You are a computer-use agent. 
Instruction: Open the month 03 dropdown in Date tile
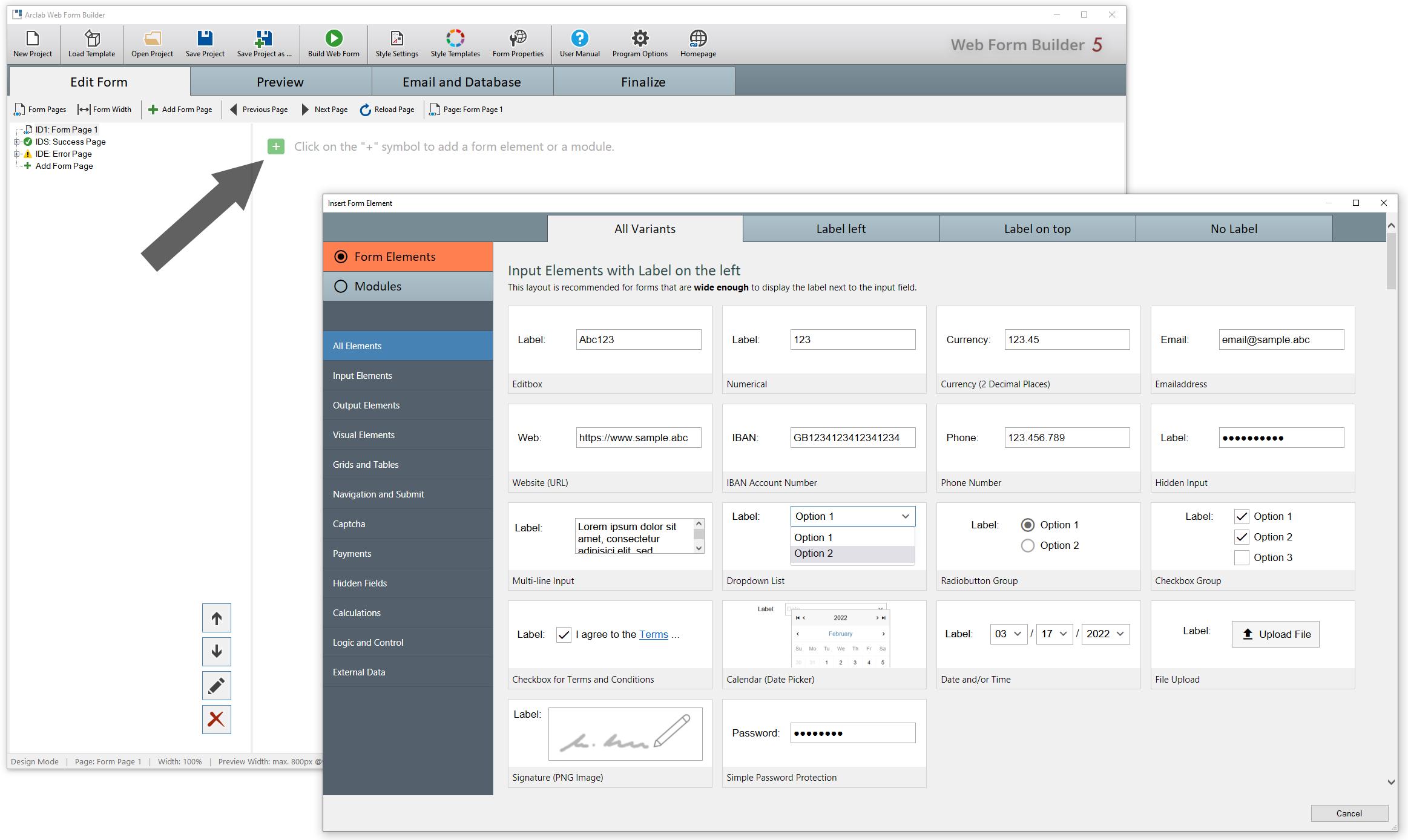coord(1008,634)
